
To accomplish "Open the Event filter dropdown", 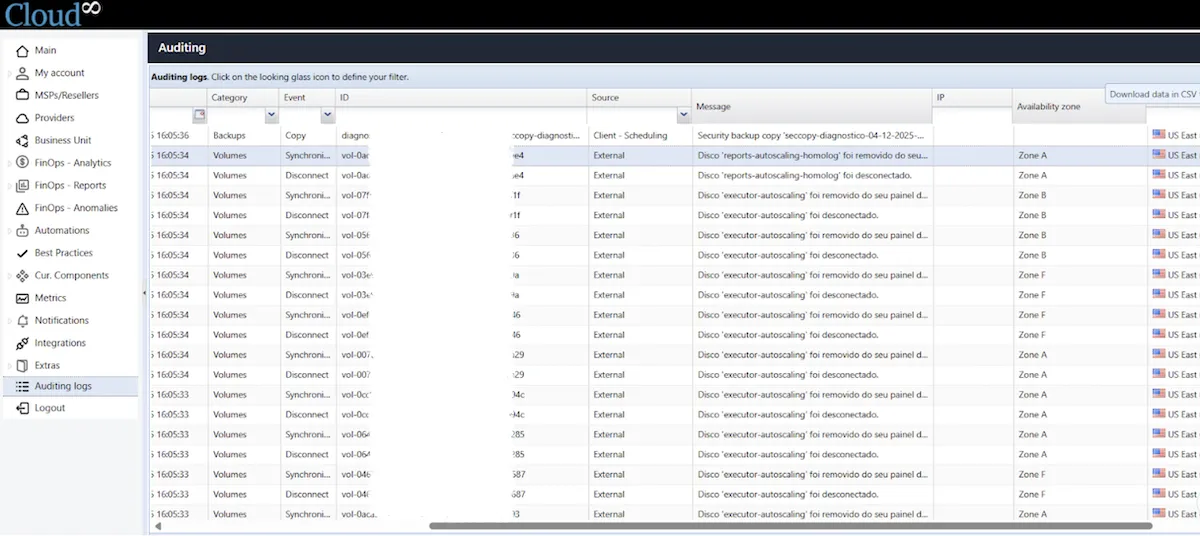I will coord(327,115).
